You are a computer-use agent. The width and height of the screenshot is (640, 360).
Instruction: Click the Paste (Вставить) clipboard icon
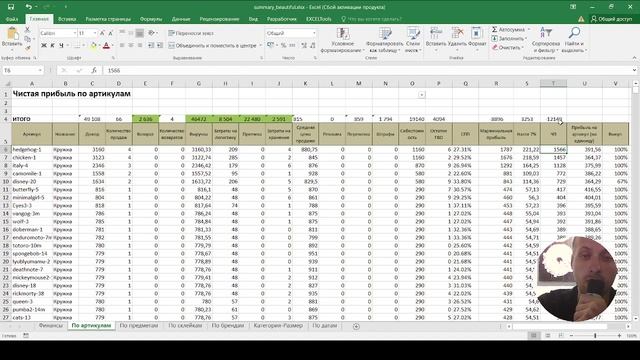pyautogui.click(x=12, y=34)
